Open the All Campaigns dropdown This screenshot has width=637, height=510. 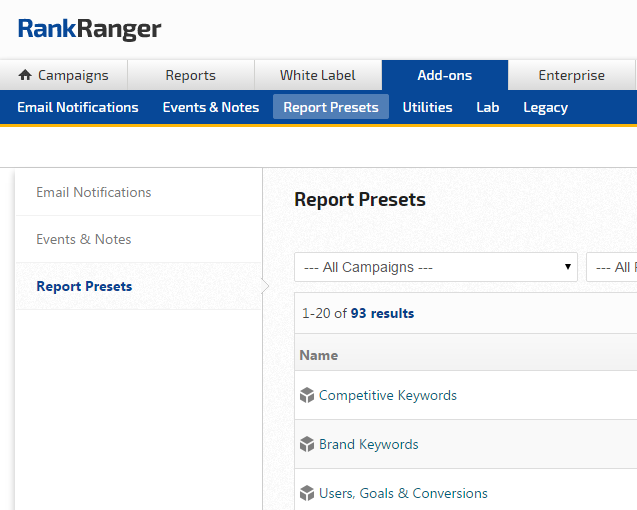tap(436, 267)
